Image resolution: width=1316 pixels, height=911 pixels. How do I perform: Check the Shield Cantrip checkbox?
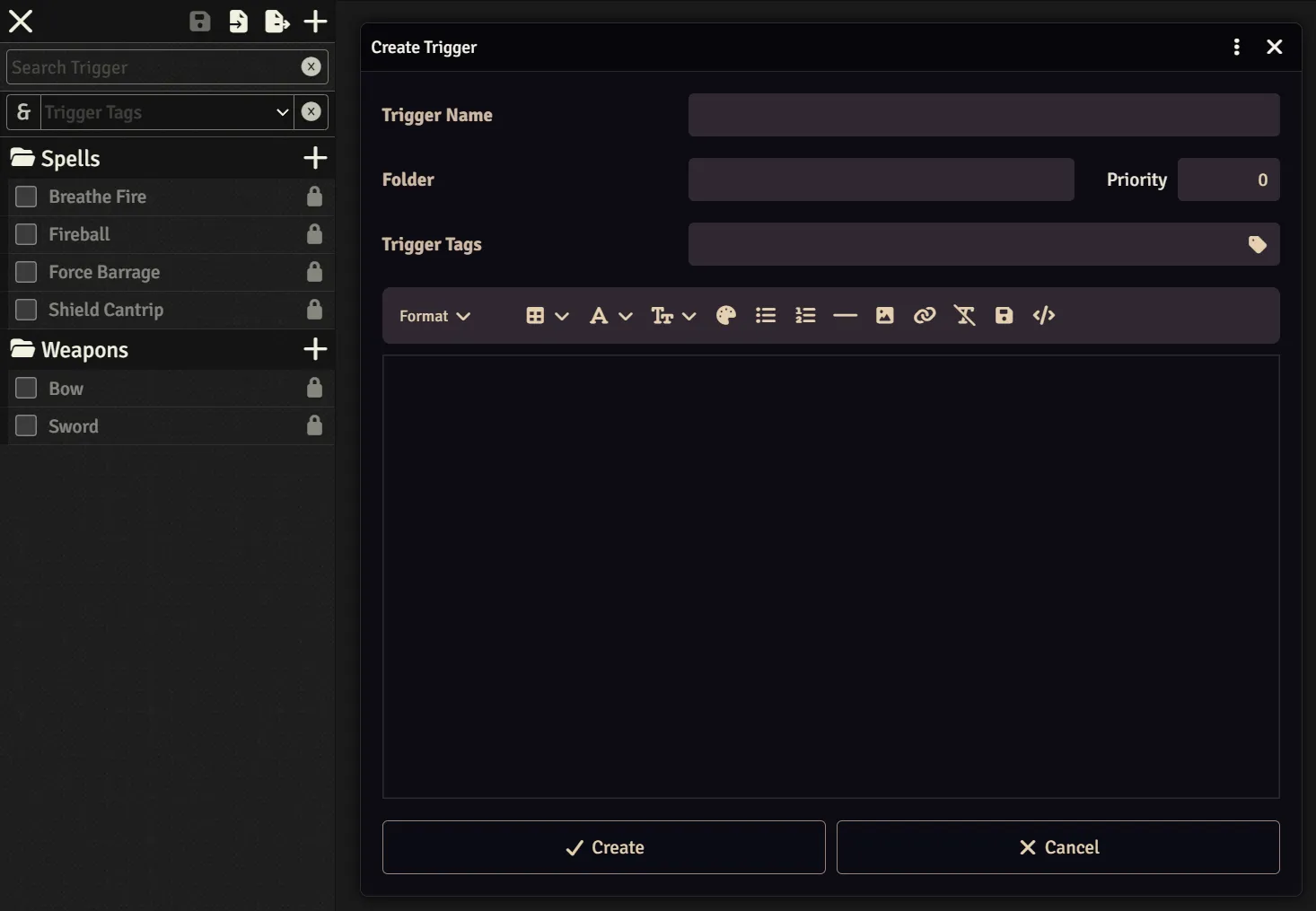click(x=26, y=310)
